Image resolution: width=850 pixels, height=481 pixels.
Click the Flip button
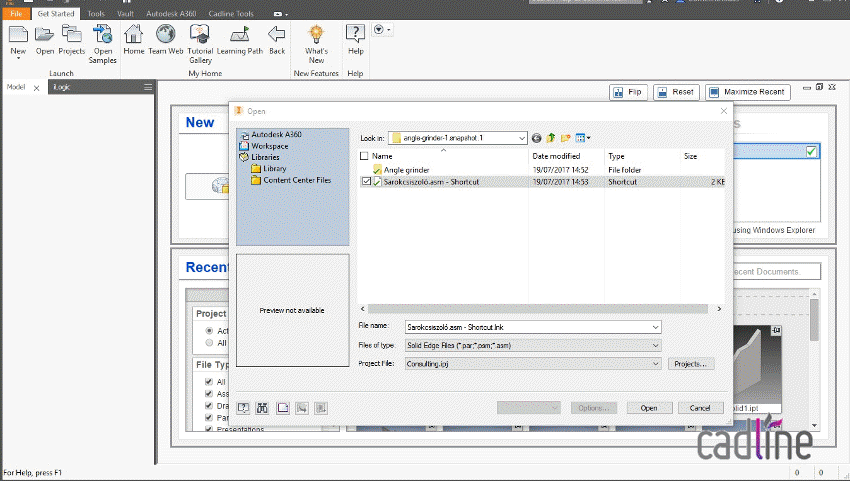[x=628, y=92]
